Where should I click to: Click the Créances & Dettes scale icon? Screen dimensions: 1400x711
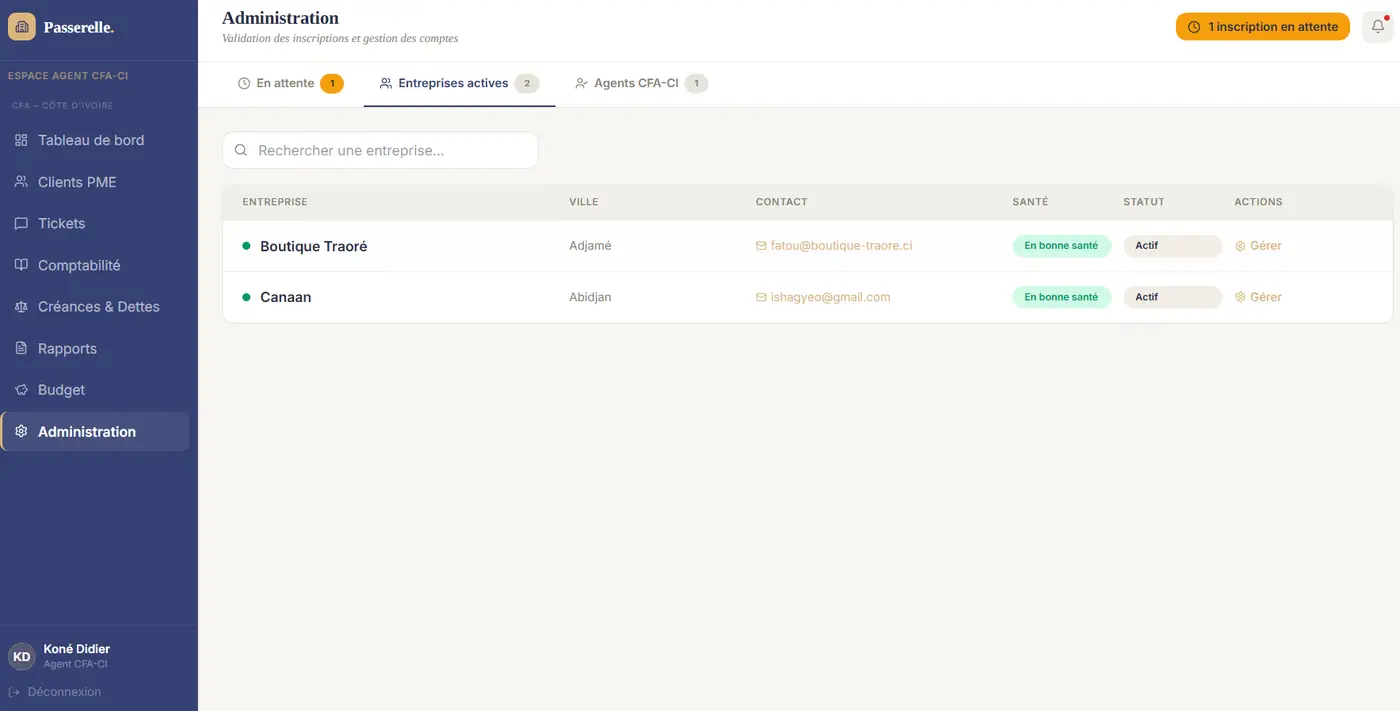point(21,307)
